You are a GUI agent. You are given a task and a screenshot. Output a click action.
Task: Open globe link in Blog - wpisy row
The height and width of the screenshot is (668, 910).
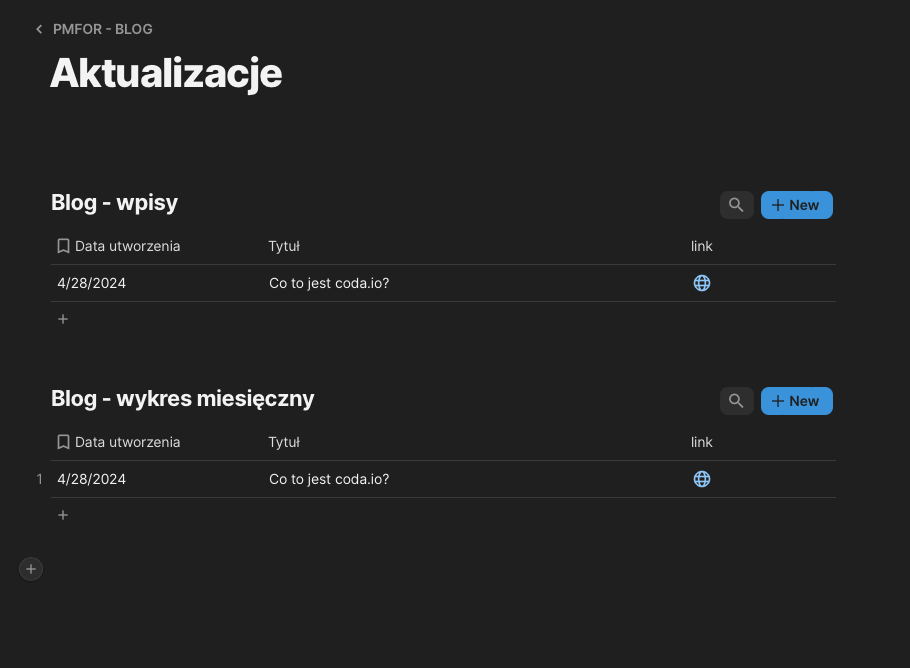pos(702,283)
